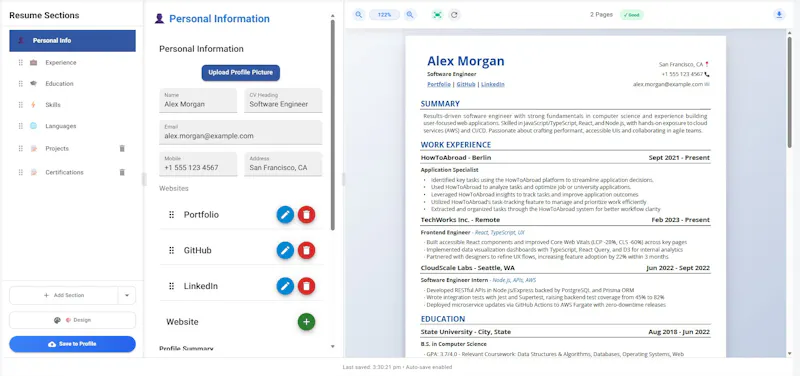This screenshot has height=376, width=800.
Task: Click the preview pane vertical scrollbar
Action: (x=790, y=92)
